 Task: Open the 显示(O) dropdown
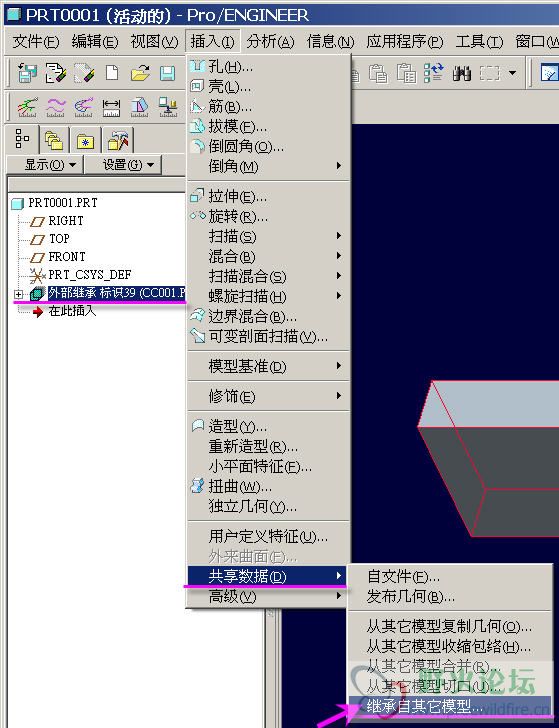point(46,165)
